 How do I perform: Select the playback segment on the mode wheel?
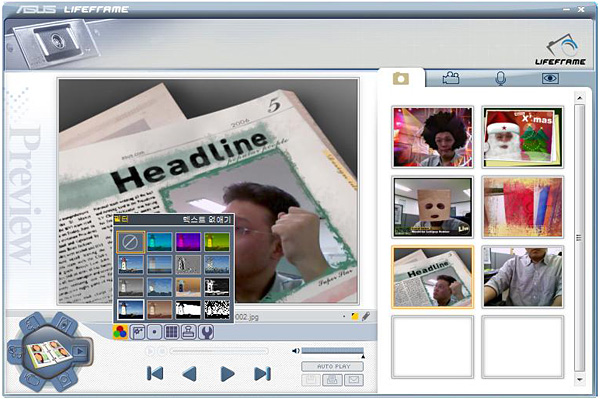point(79,351)
